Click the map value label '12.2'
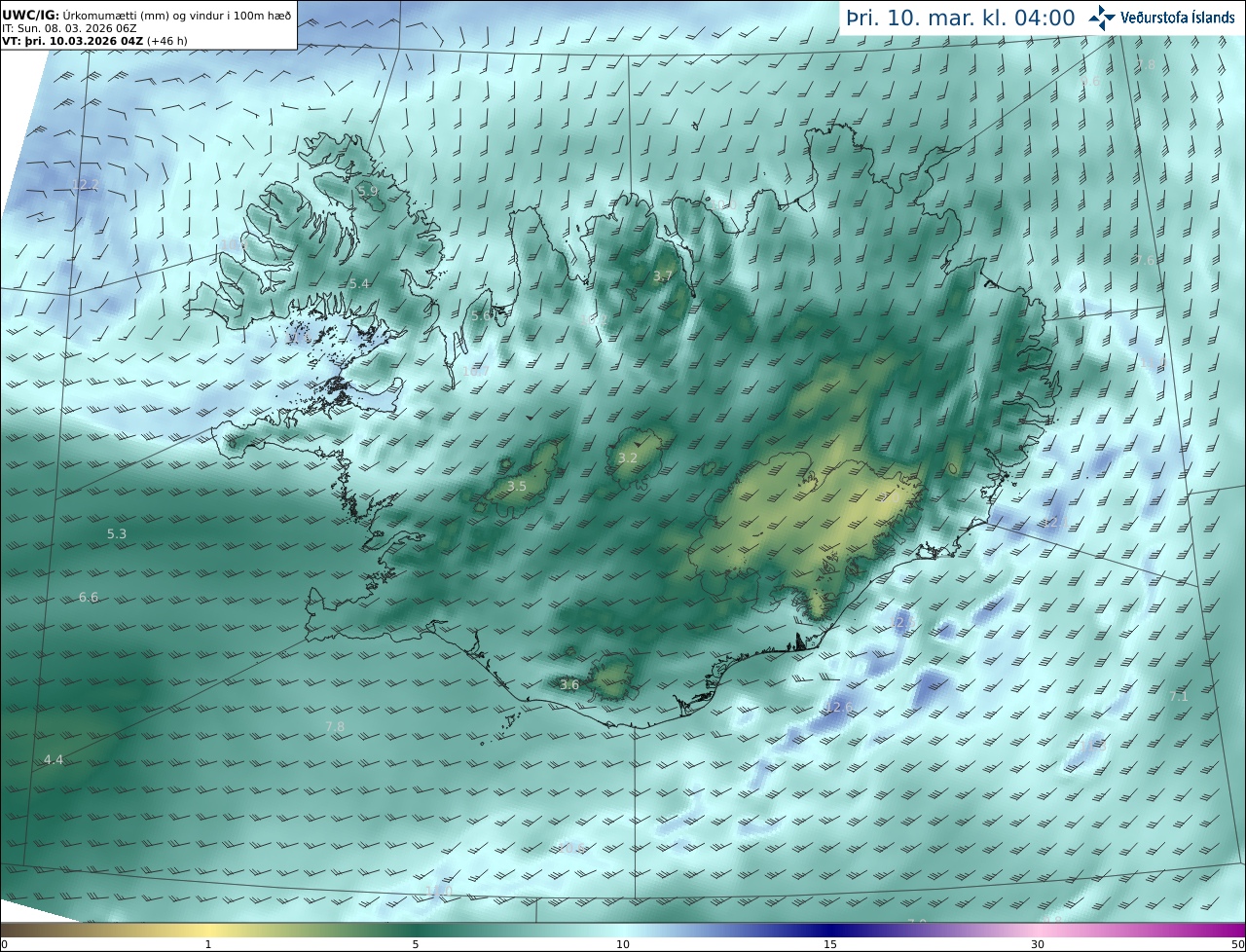1246x952 pixels. pyautogui.click(x=86, y=185)
